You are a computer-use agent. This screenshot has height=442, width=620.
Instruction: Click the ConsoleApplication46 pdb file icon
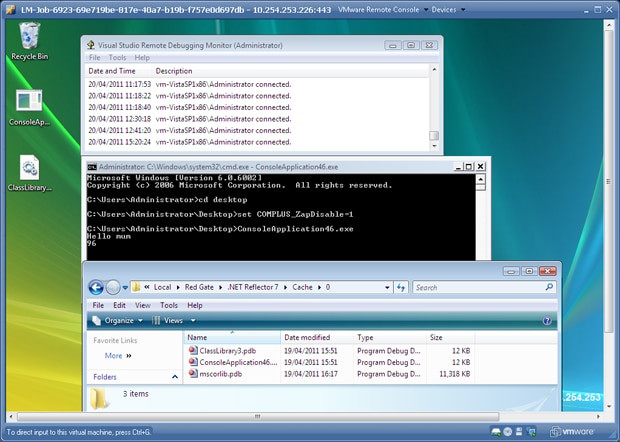pyautogui.click(x=193, y=362)
